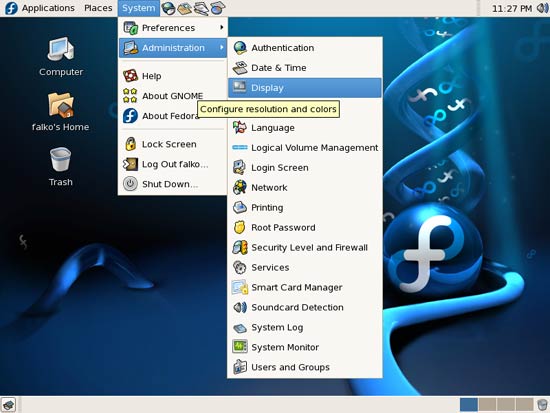This screenshot has height=413, width=550.
Task: Launch web browser from top panel
Action: pyautogui.click(x=168, y=8)
